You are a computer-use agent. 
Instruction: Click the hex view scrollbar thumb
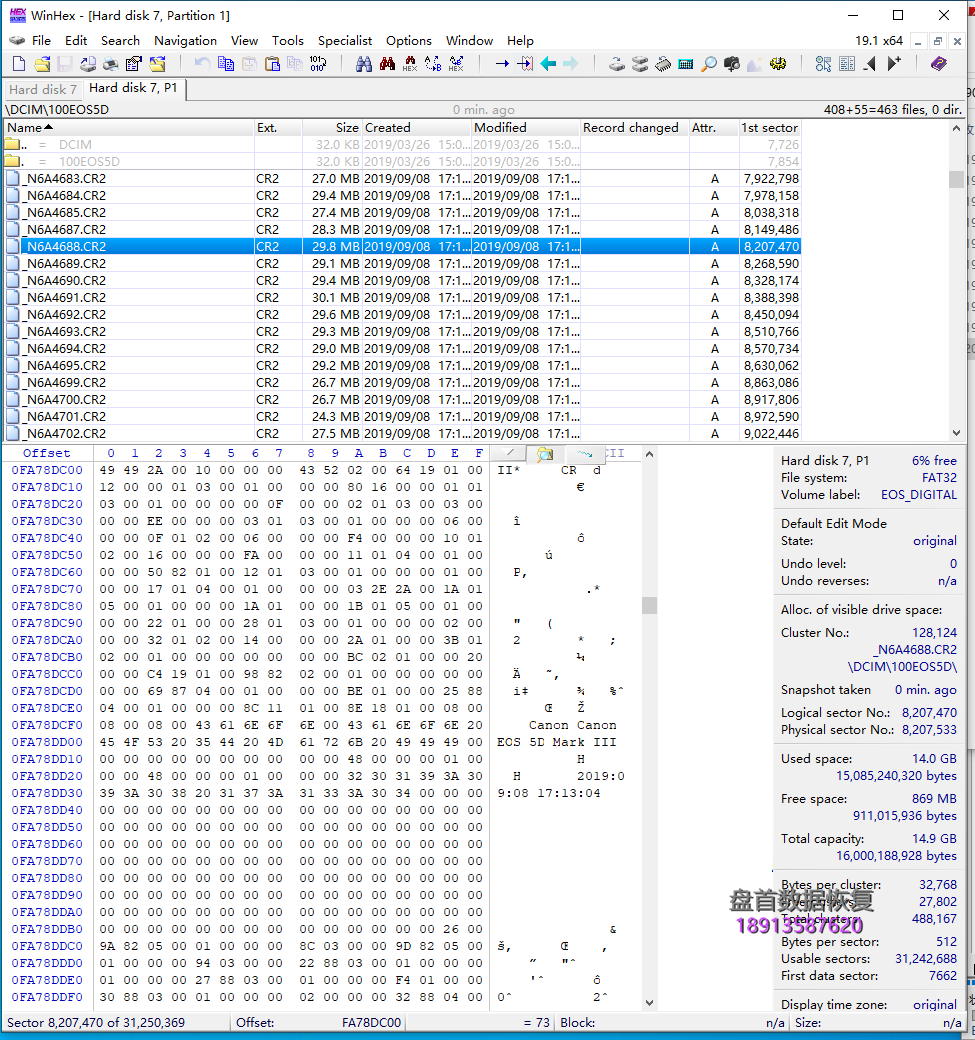click(649, 605)
